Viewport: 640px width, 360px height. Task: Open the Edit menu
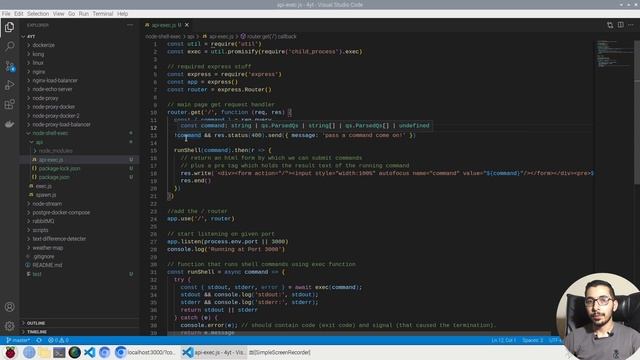19,13
